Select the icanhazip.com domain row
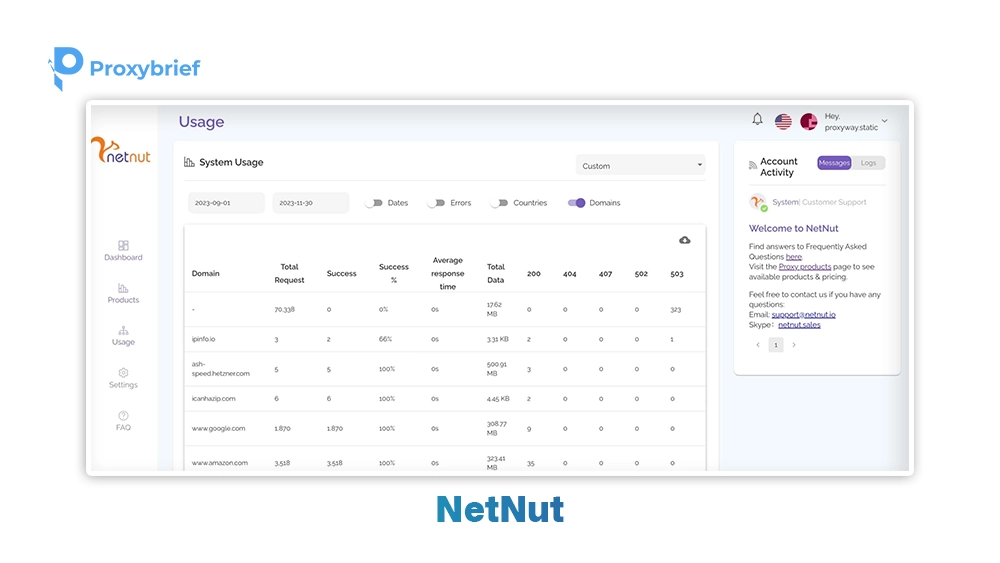 tap(445, 399)
